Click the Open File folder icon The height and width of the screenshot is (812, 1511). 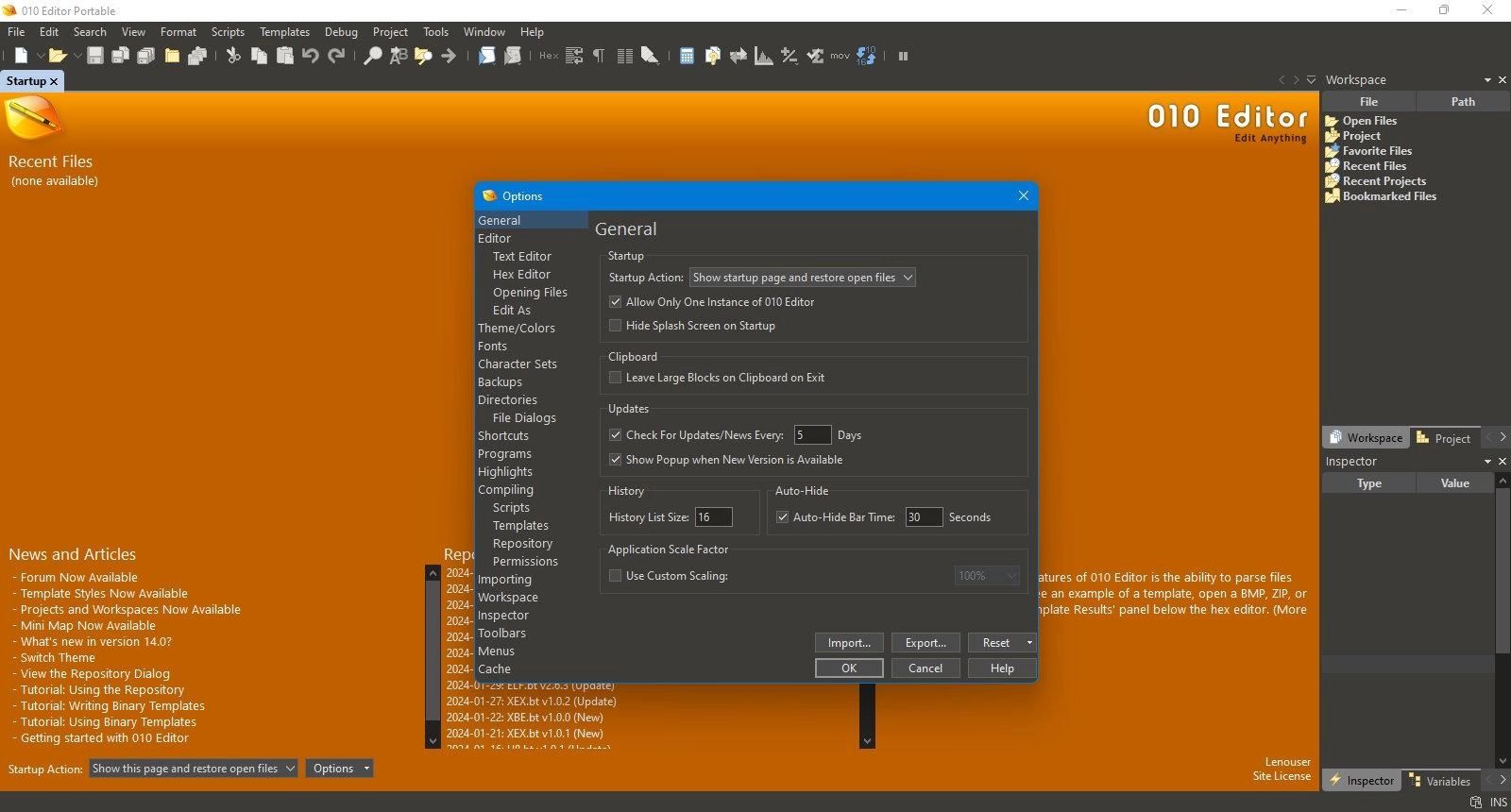coord(57,56)
